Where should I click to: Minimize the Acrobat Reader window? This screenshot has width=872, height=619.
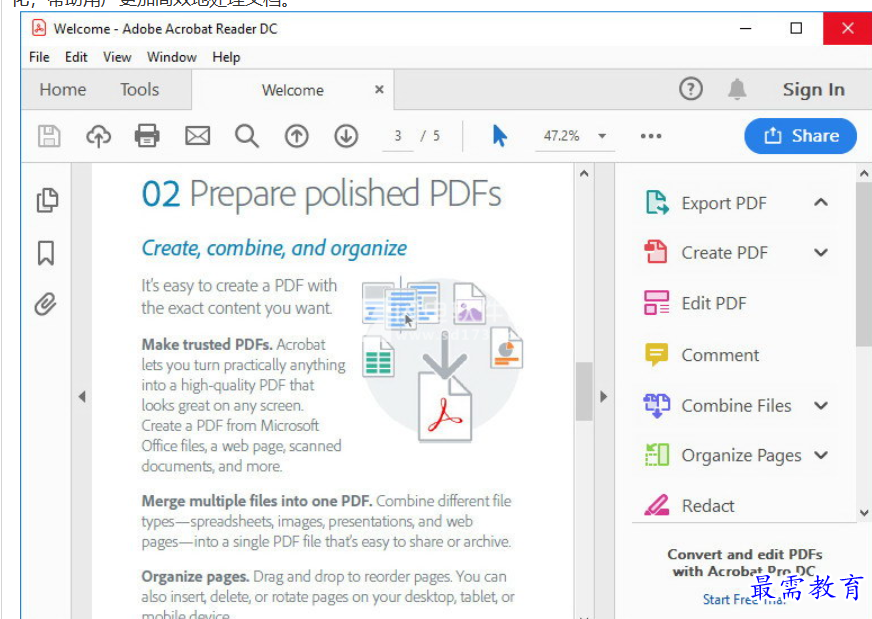pos(746,28)
